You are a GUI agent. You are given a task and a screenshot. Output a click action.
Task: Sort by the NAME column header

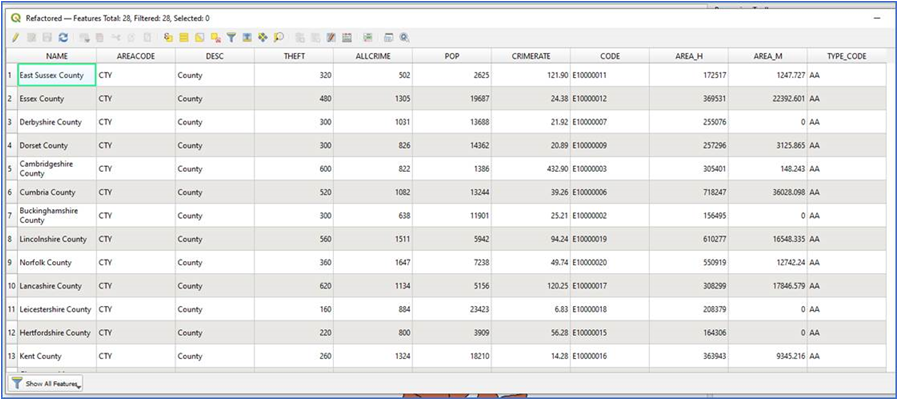[x=57, y=56]
